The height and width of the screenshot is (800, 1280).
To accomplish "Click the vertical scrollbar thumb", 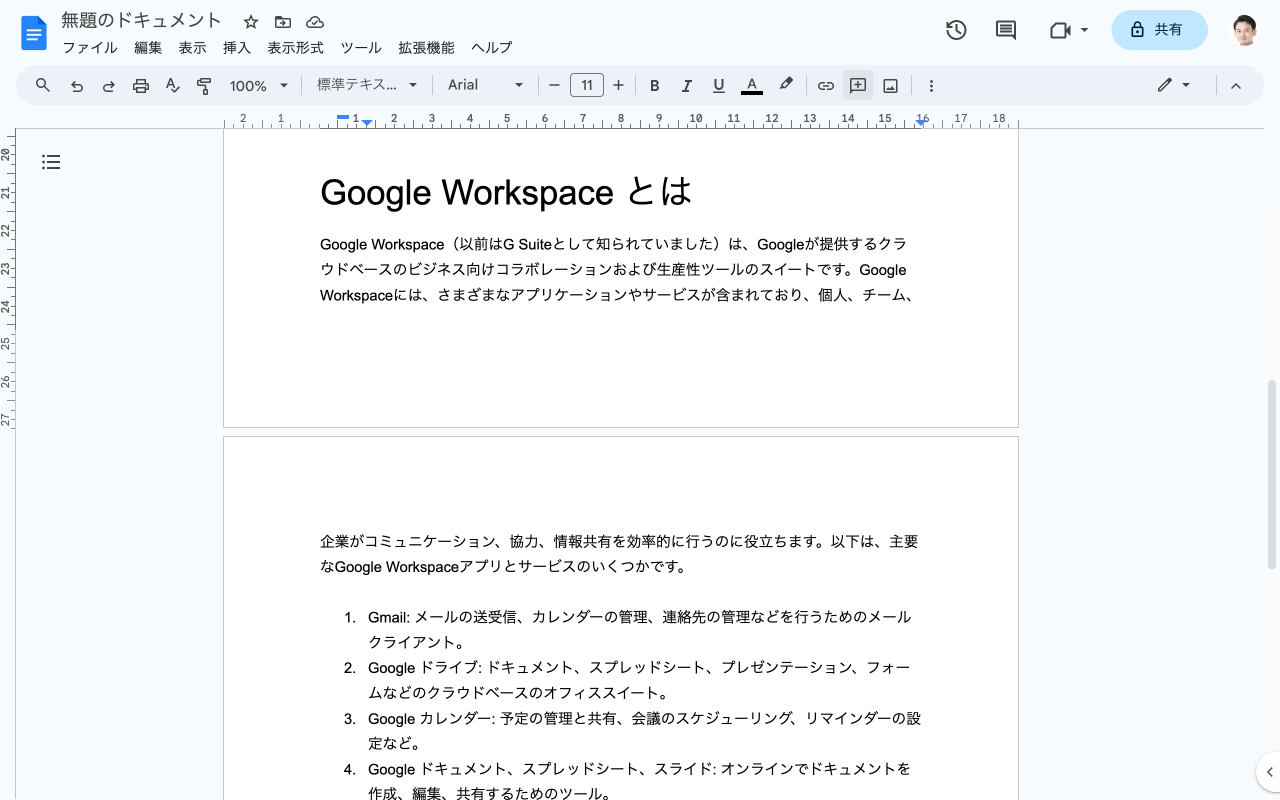I will point(1272,474).
